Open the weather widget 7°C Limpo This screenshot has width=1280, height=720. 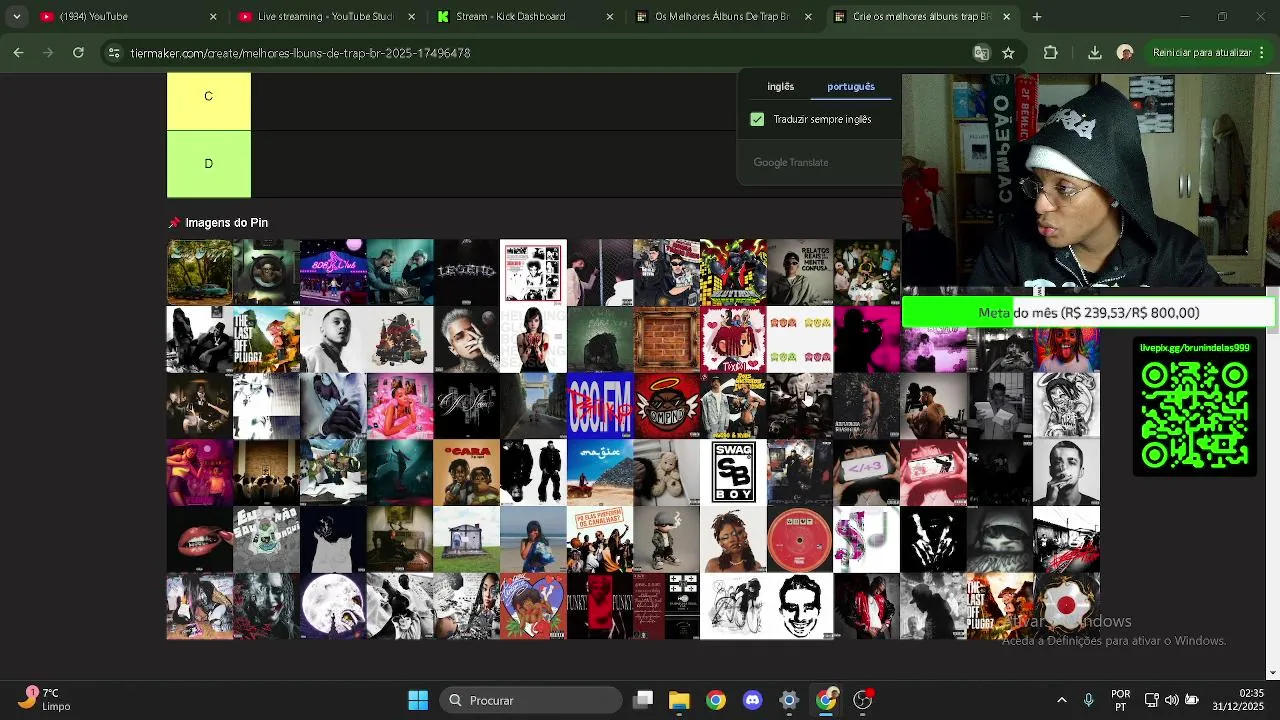point(44,700)
